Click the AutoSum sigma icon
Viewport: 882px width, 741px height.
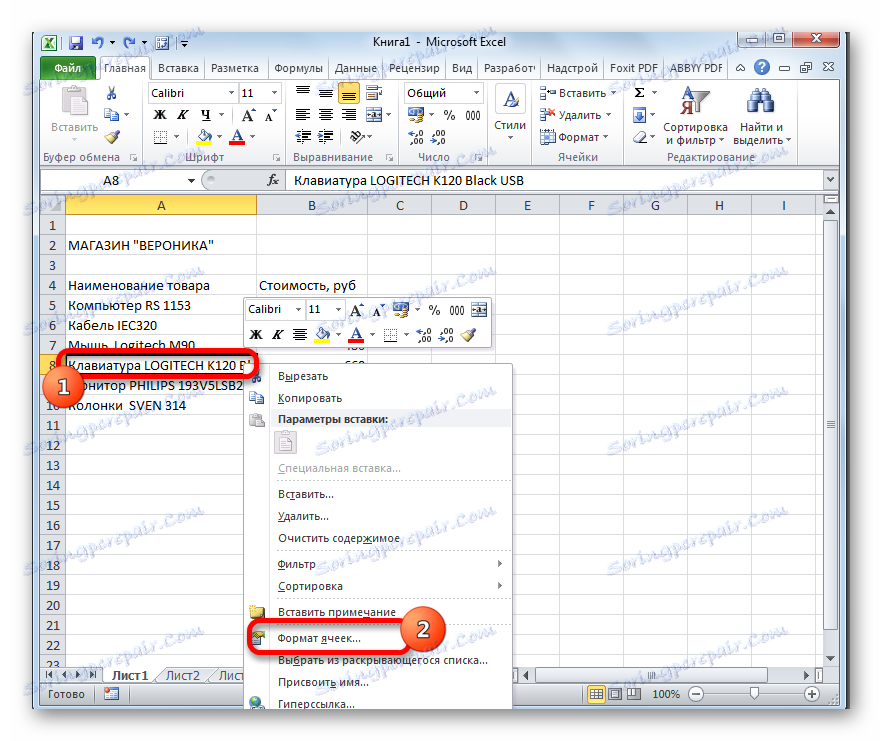tap(640, 93)
